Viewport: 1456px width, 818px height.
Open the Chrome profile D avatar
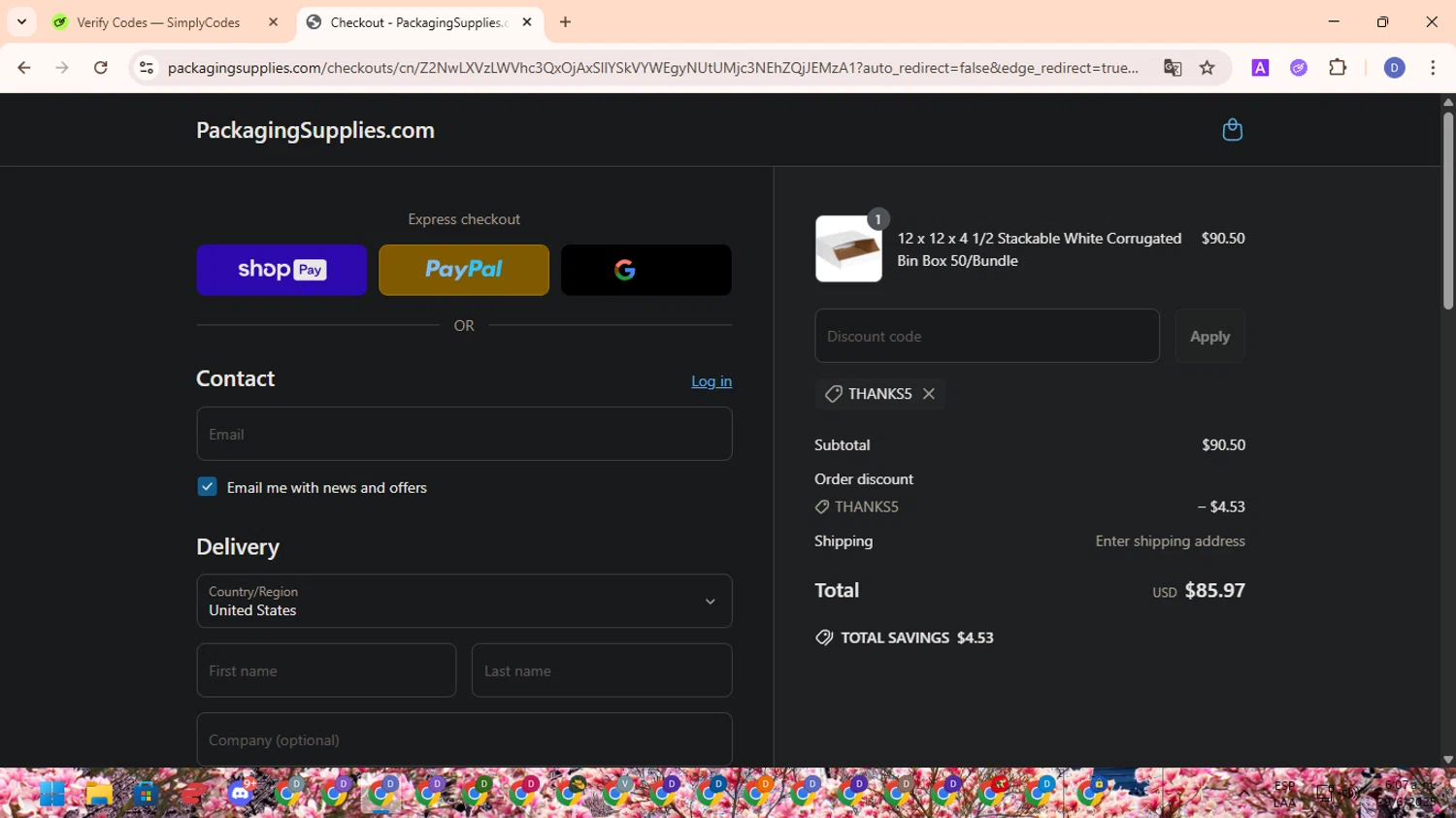coord(1394,68)
